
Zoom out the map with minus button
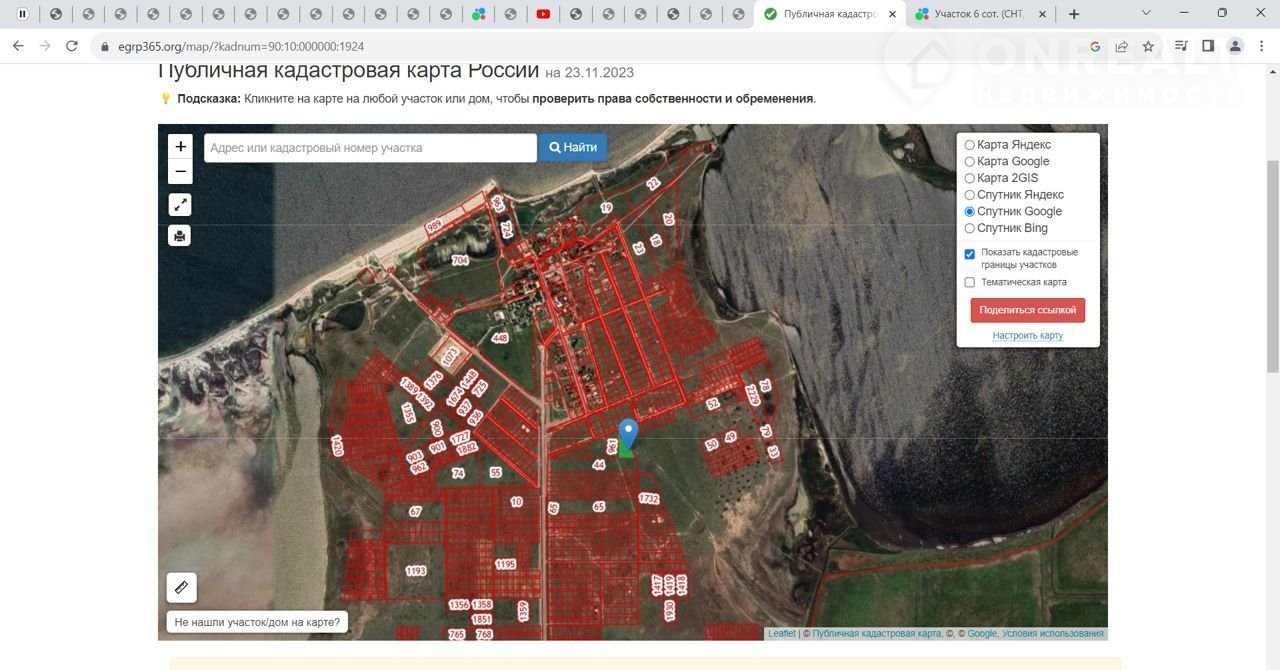[180, 172]
